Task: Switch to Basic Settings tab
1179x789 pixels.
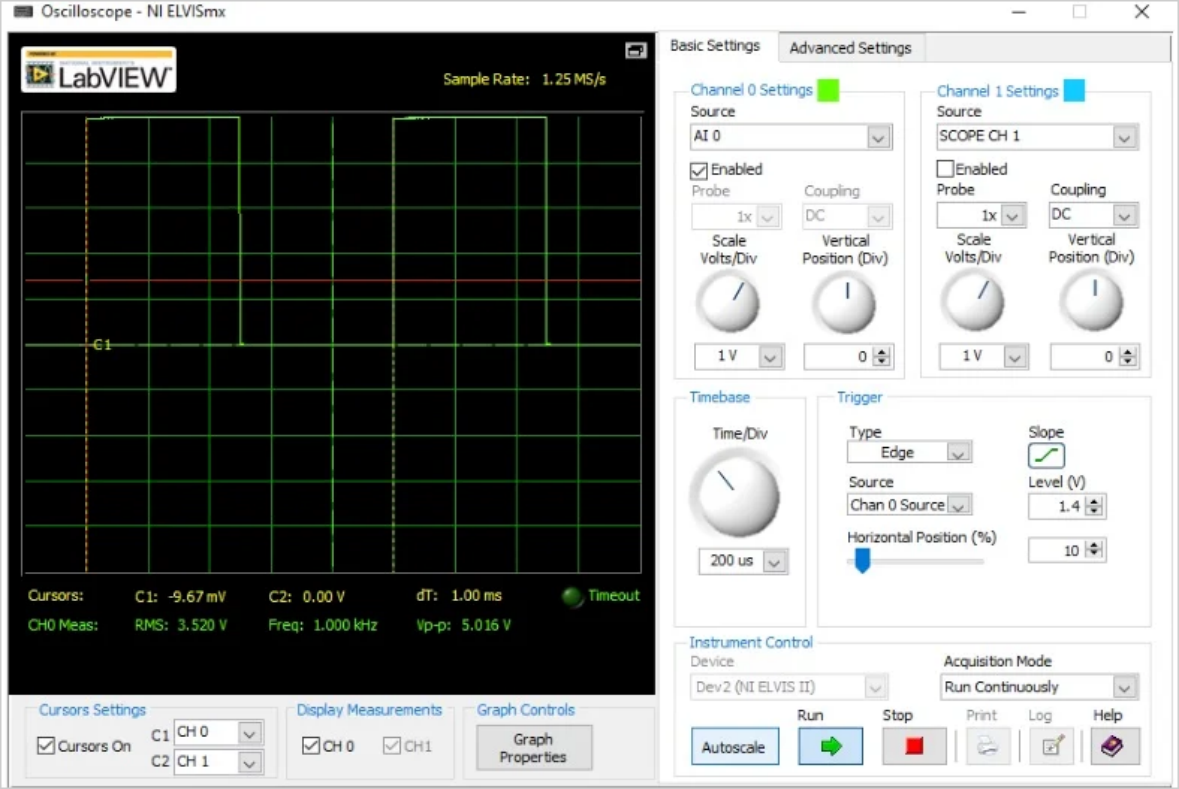Action: [x=715, y=46]
